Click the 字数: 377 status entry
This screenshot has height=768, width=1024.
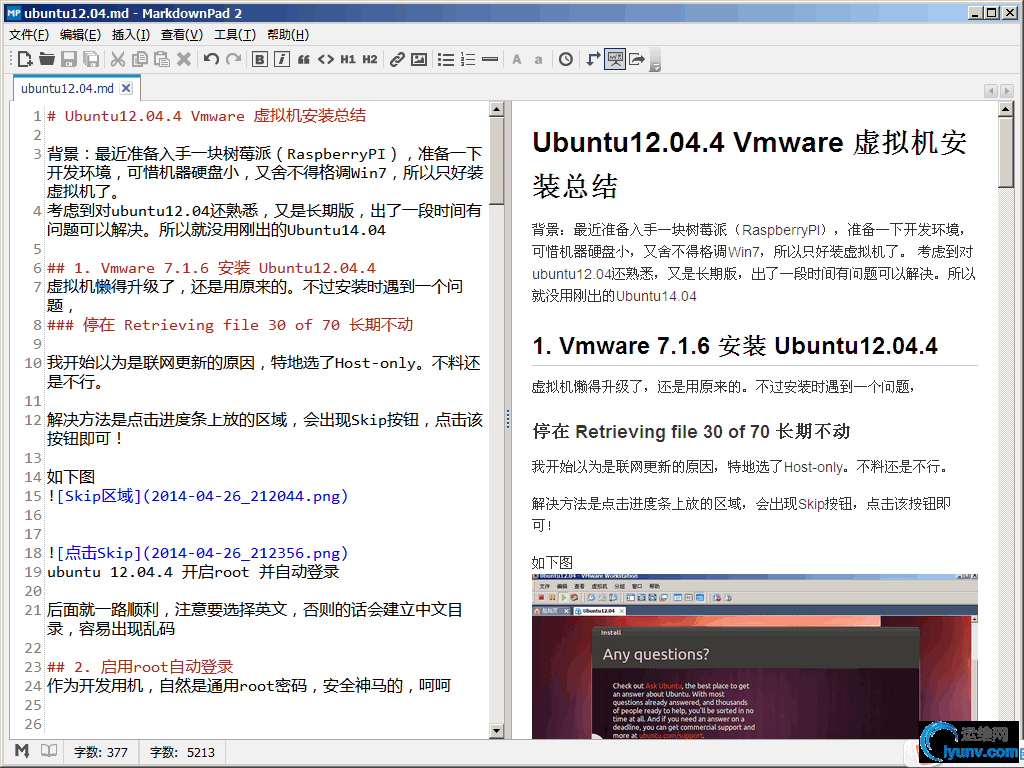[101, 752]
